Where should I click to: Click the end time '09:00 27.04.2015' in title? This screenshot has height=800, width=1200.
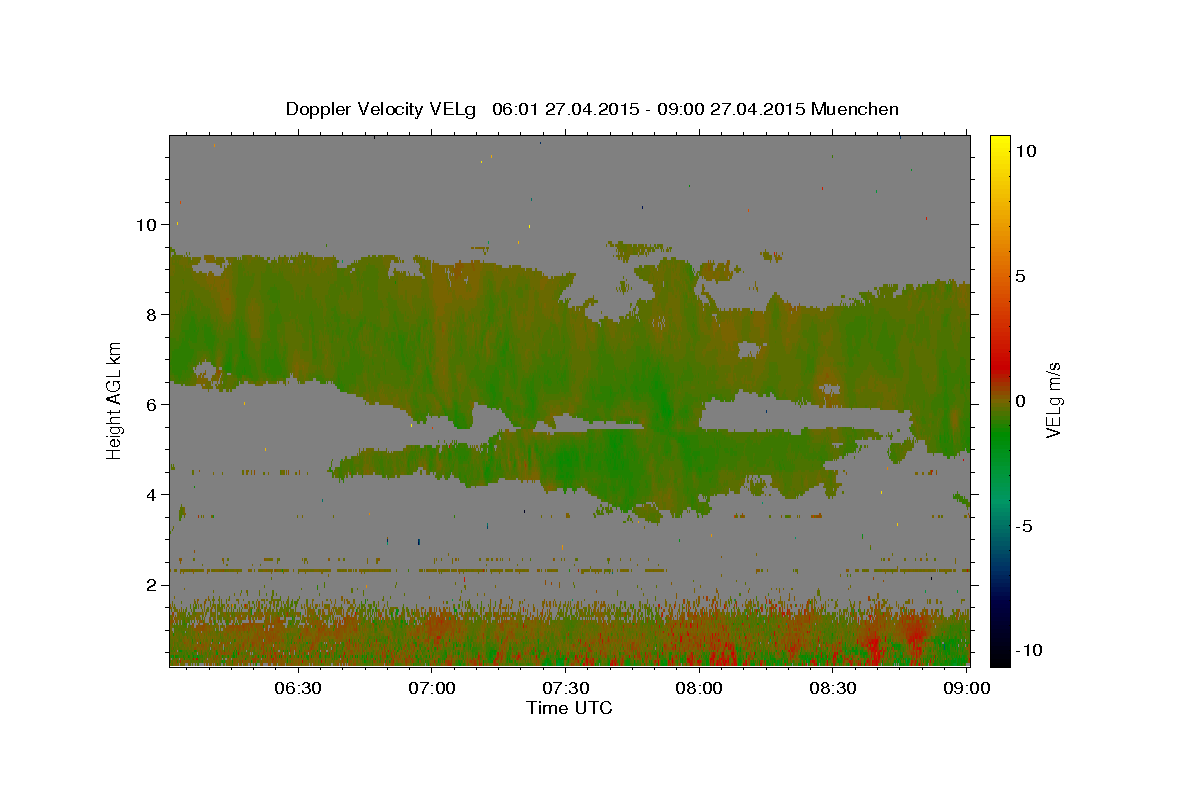[x=733, y=109]
